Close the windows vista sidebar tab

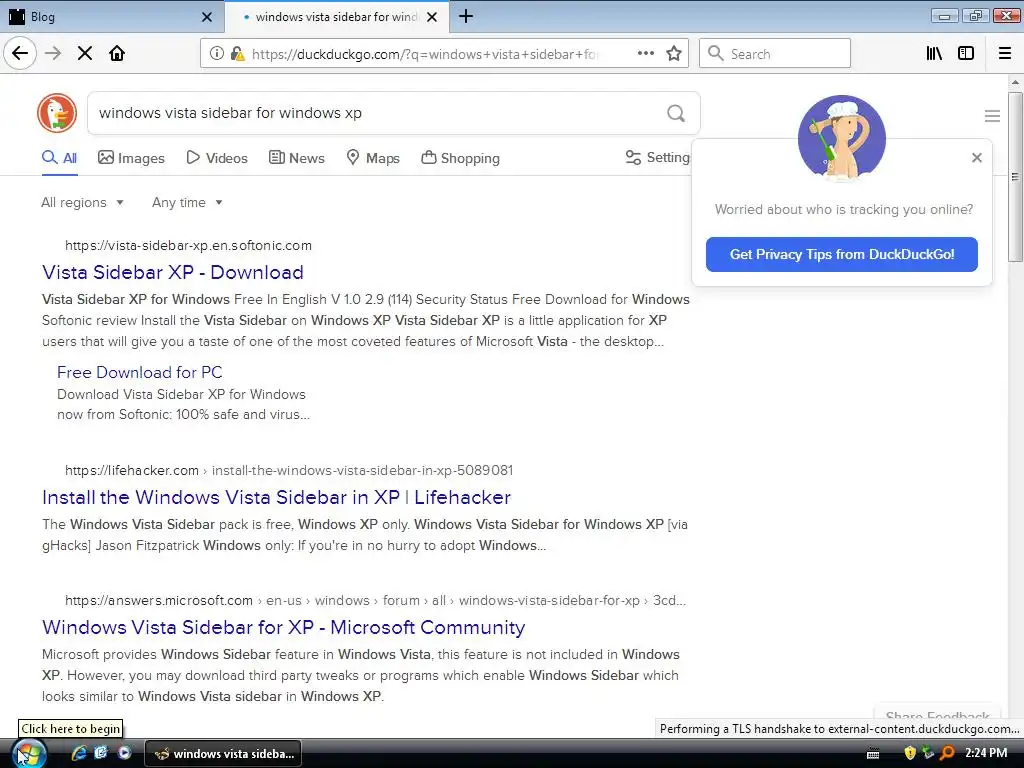tap(432, 17)
